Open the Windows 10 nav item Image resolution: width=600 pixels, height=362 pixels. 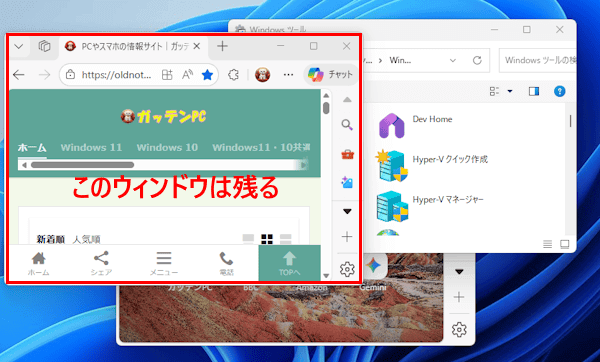pos(167,148)
